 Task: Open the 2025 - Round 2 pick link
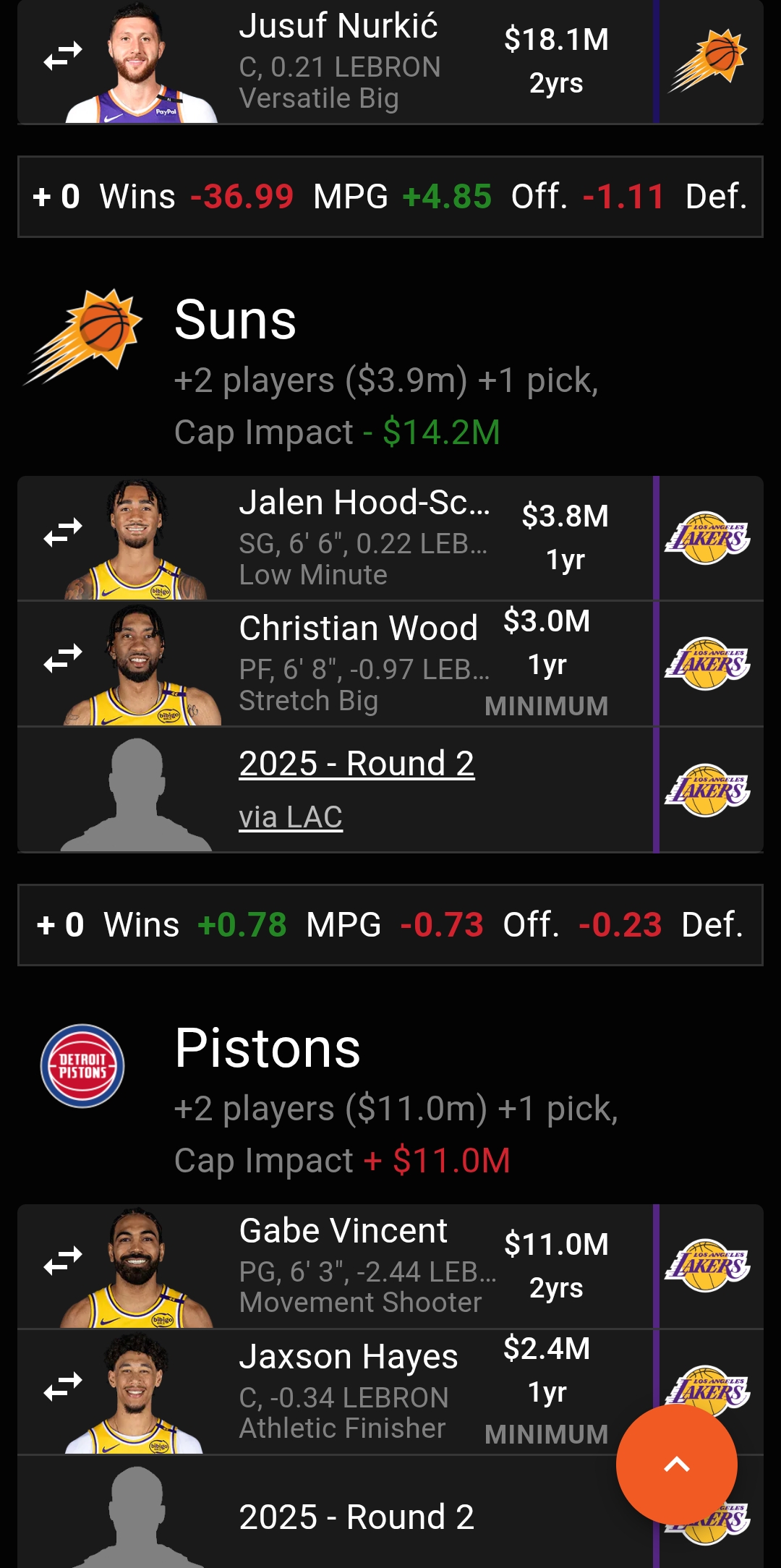click(357, 764)
